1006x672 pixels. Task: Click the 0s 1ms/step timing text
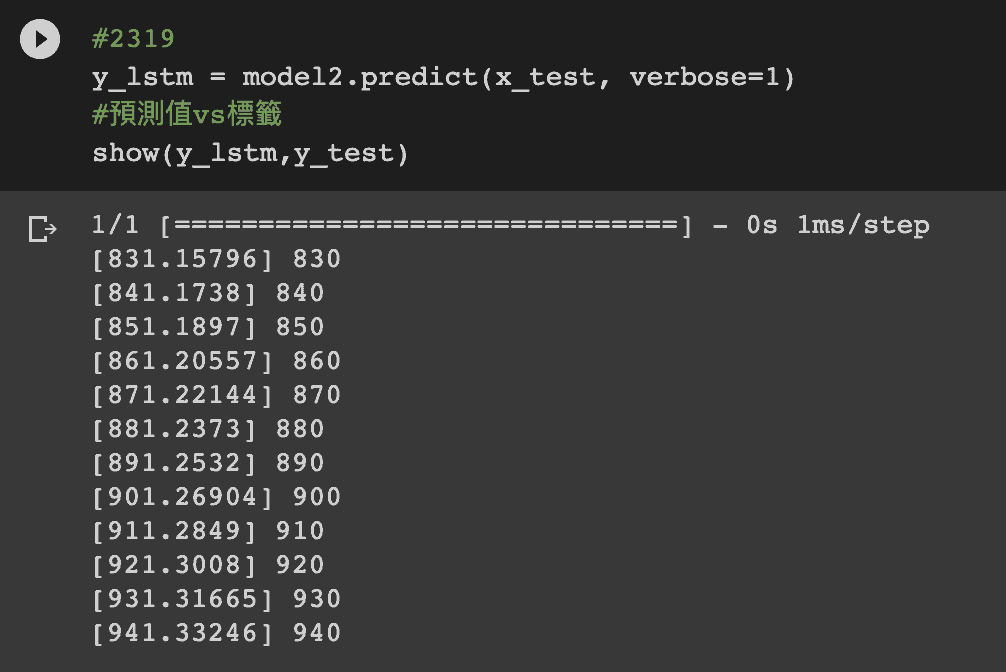point(837,225)
